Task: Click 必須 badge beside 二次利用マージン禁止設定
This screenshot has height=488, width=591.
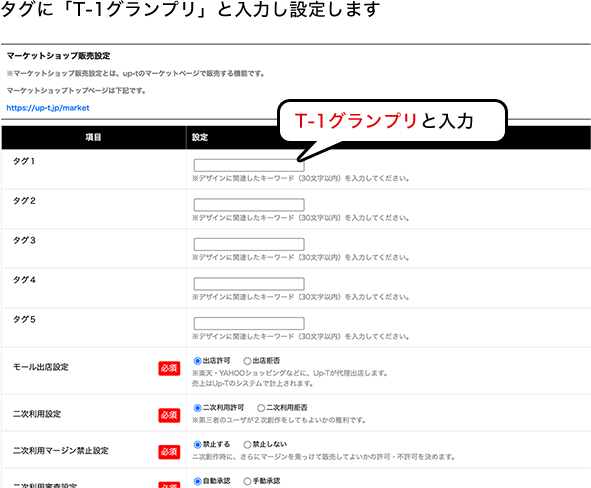Action: 169,452
